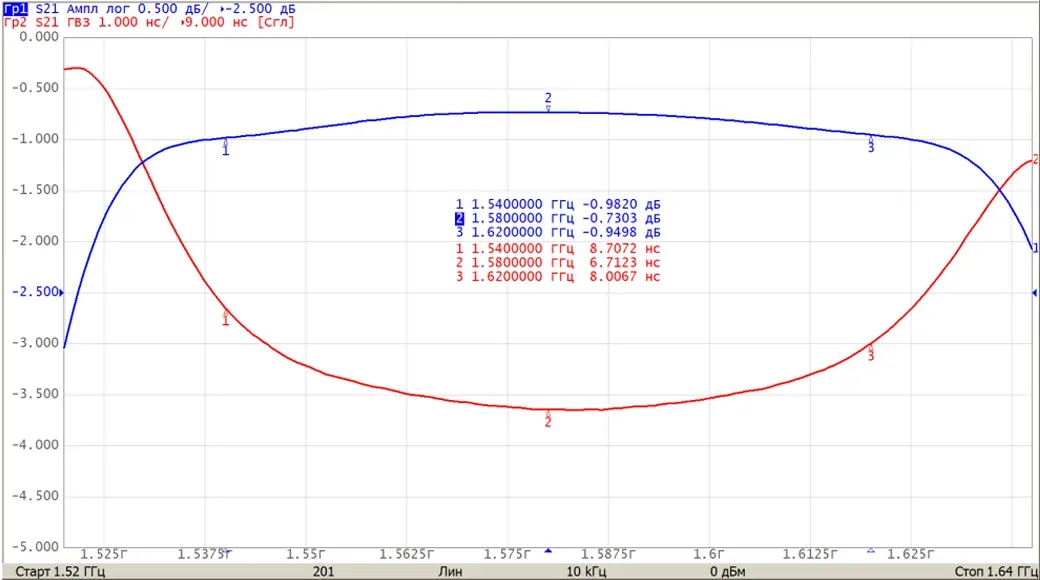Click the -5.000 label on the vertical axis

coord(35,547)
